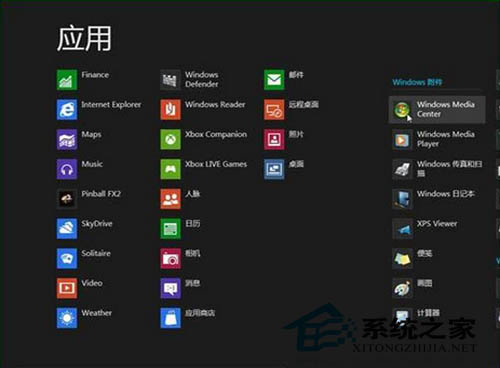500x368 pixels.
Task: Open XPS Viewer
Action: coord(425,228)
